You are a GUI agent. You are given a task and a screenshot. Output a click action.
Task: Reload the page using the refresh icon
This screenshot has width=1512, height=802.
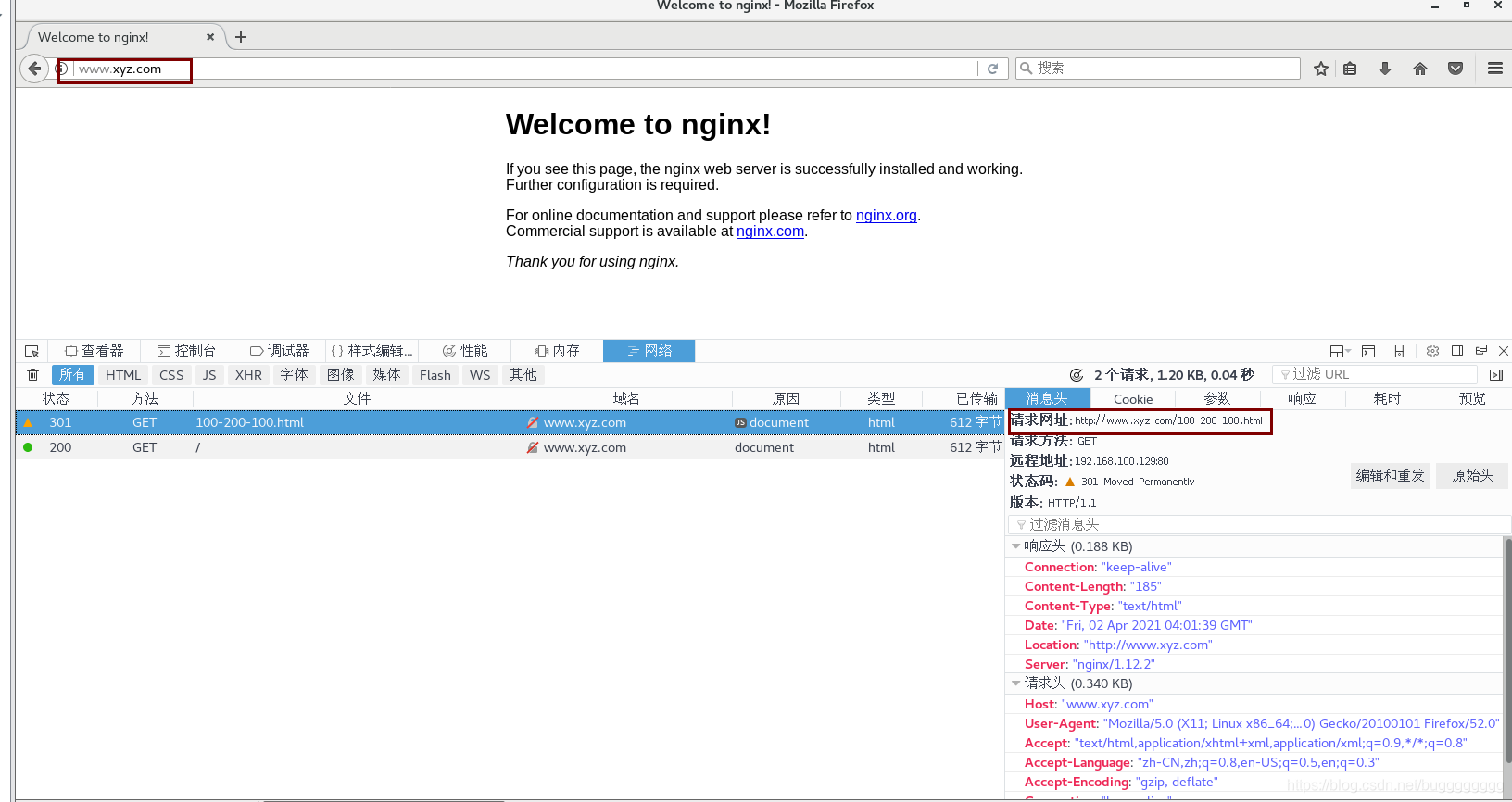pyautogui.click(x=992, y=69)
